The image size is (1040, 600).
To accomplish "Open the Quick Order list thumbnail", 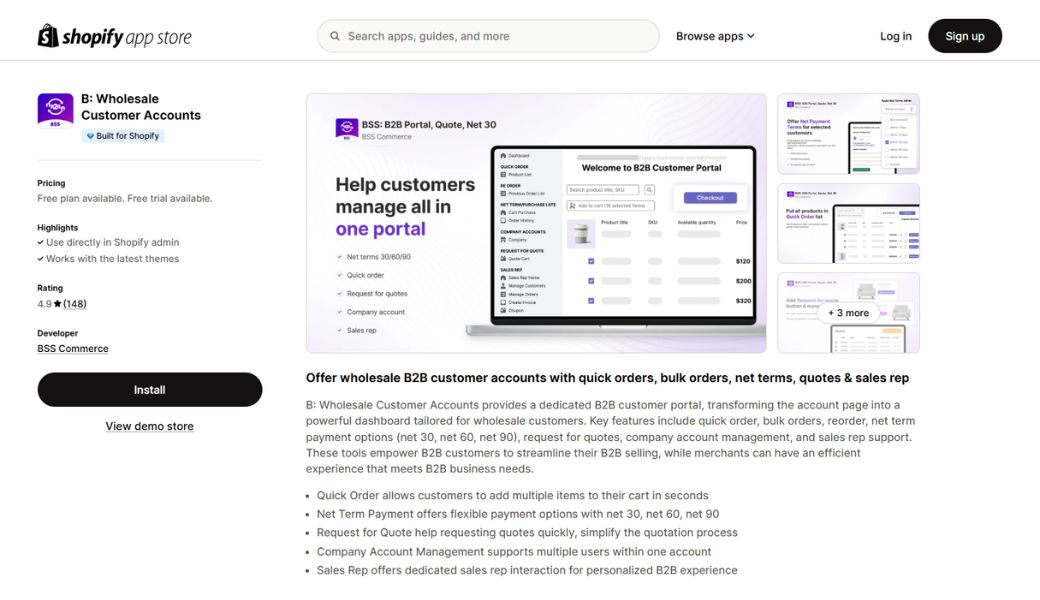I will (x=848, y=223).
